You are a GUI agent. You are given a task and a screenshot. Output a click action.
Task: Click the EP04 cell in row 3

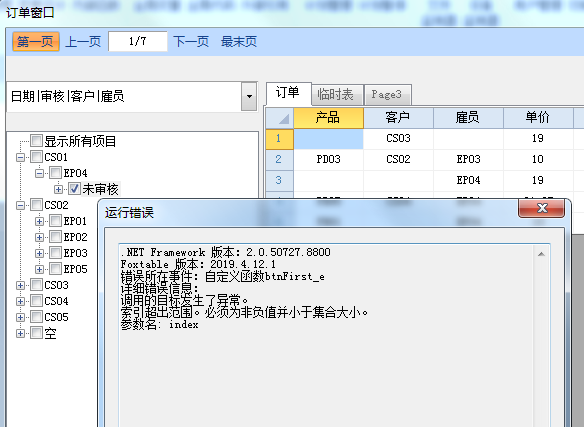pos(468,180)
